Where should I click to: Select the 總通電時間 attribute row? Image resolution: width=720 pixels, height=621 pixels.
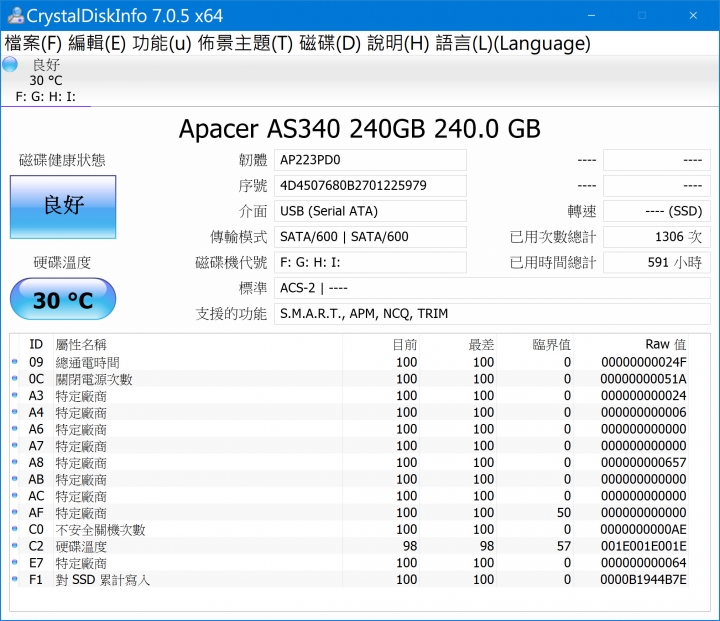coord(349,362)
